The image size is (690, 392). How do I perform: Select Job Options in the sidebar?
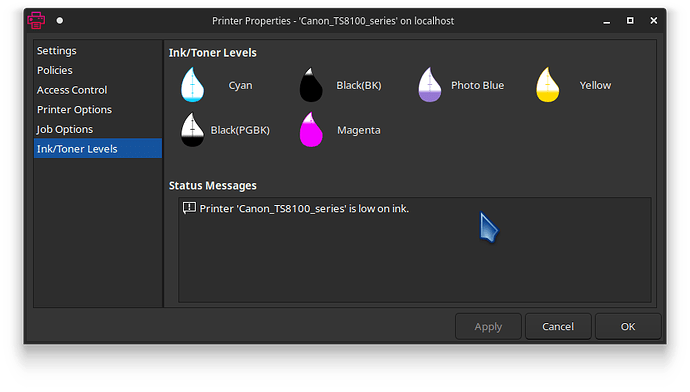[98, 129]
